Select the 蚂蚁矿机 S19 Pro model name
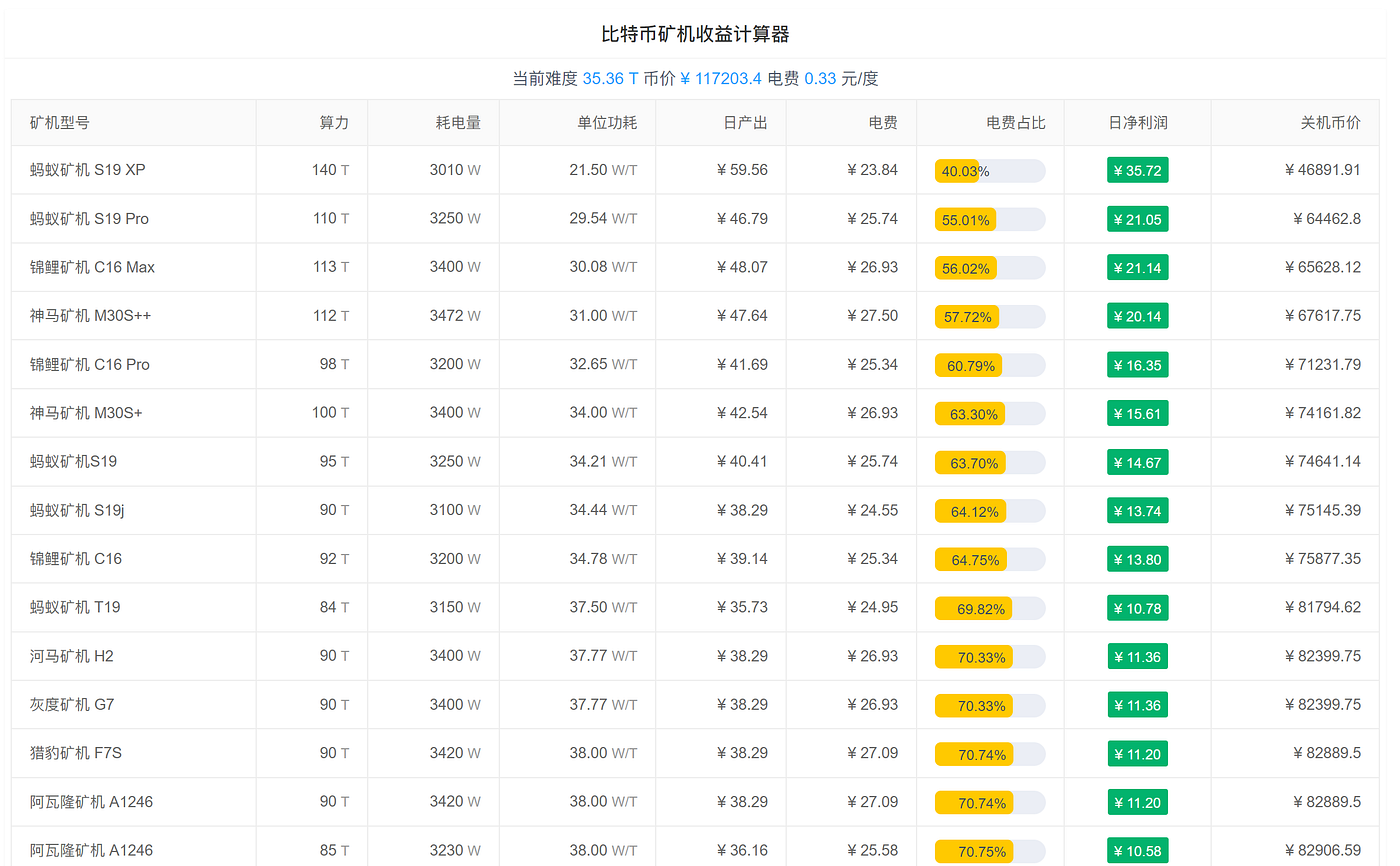The height and width of the screenshot is (866, 1400). pyautogui.click(x=89, y=219)
